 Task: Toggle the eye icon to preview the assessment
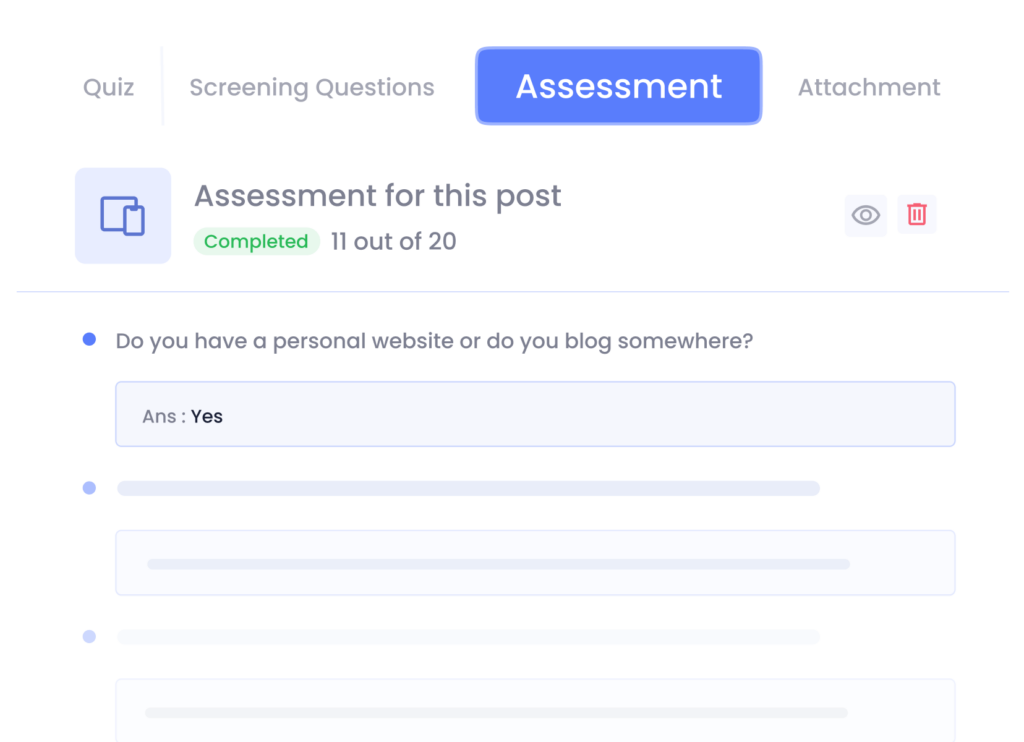(865, 215)
